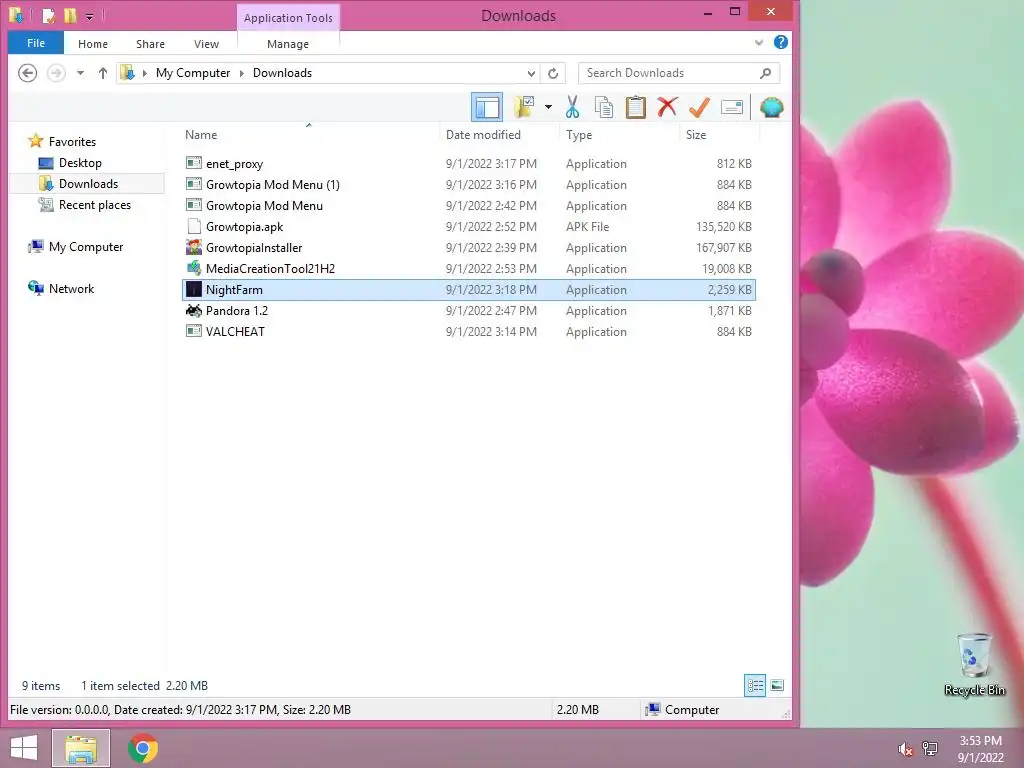
Task: Select the NightFarm application row
Action: tap(468, 289)
